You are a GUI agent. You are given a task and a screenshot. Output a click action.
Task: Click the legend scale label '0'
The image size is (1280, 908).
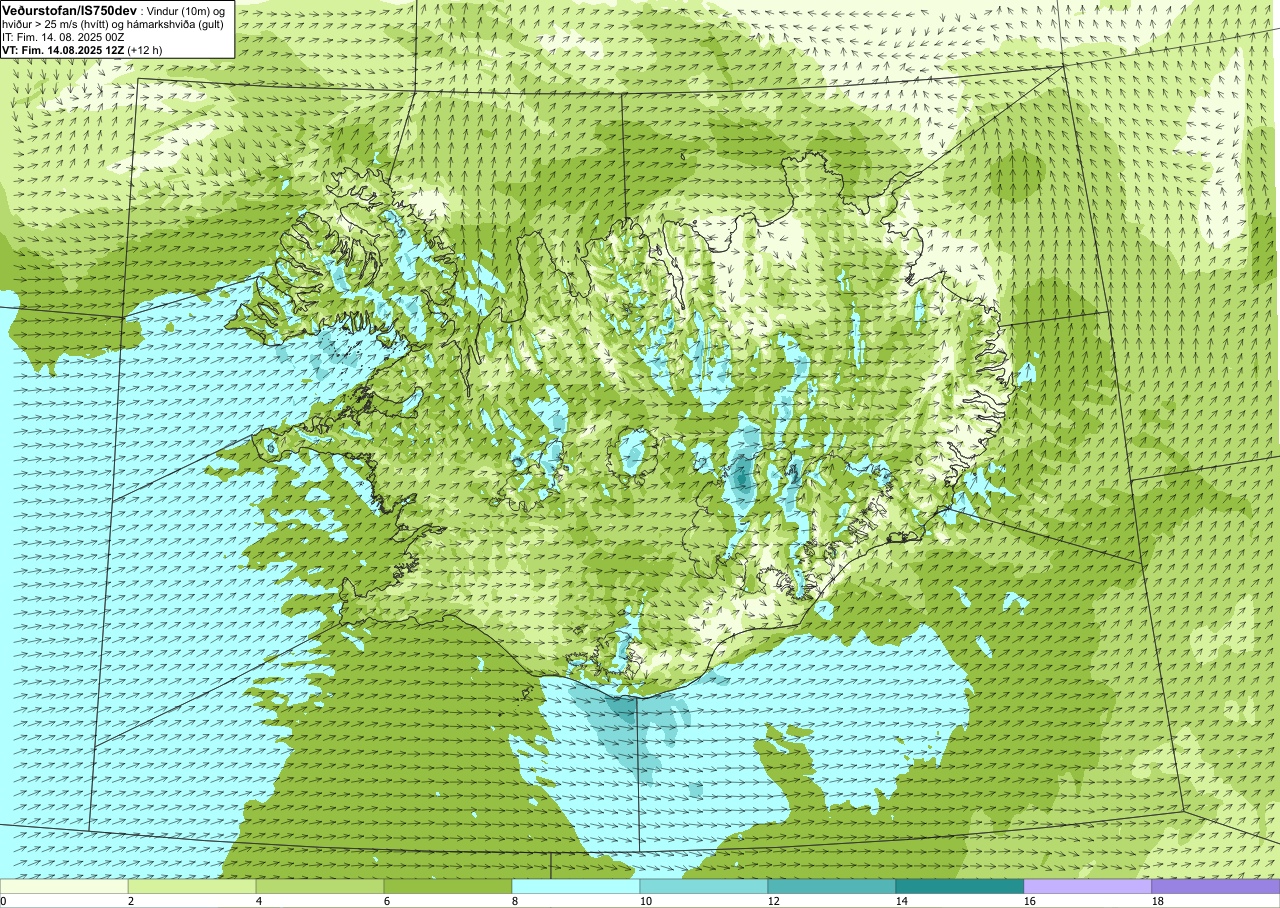point(3,901)
